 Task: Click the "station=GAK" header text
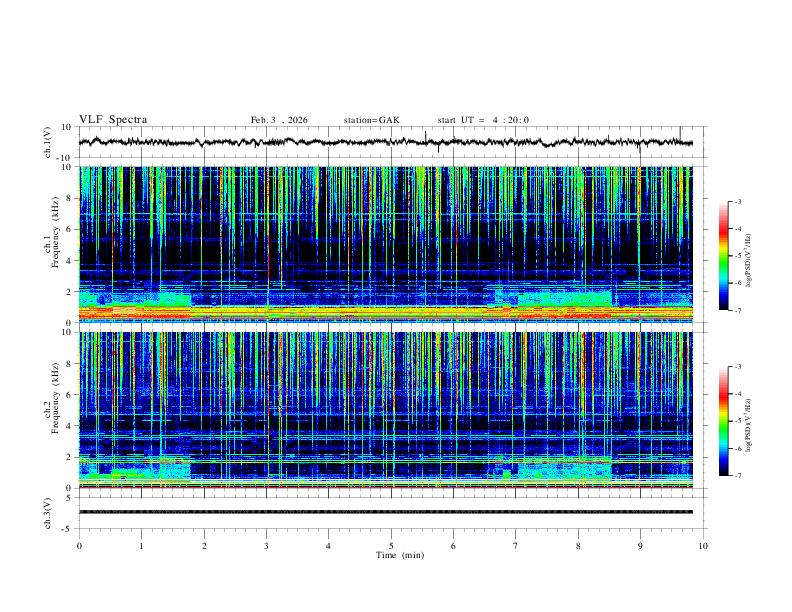pyautogui.click(x=371, y=120)
